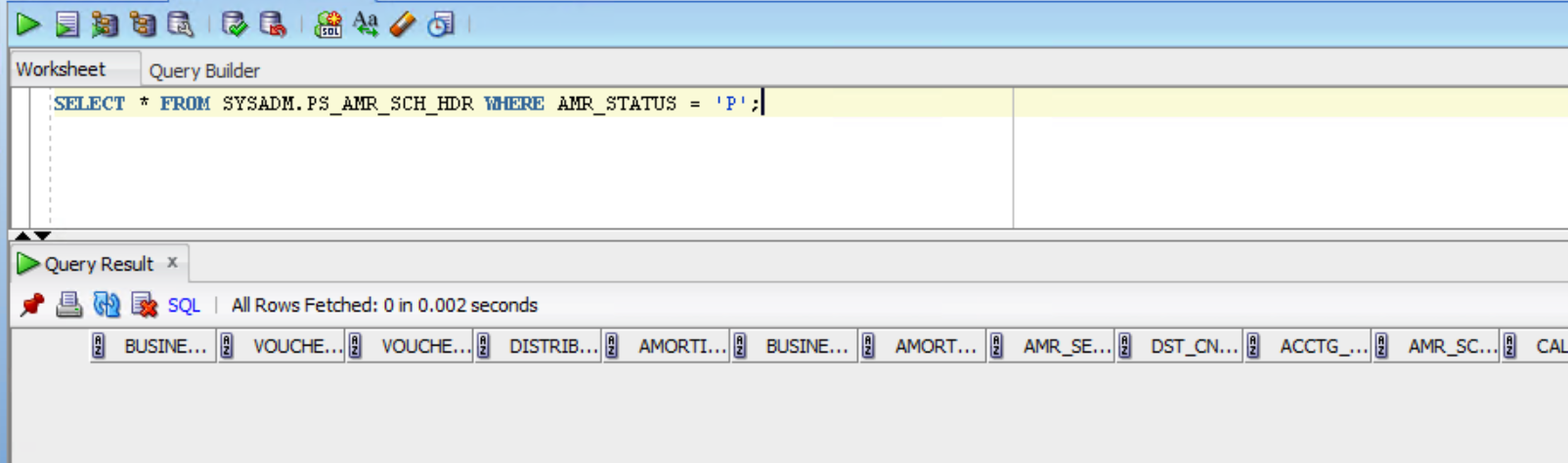Open an Unshared SQL Worksheet icon
1568x463 pixels.
point(328,24)
